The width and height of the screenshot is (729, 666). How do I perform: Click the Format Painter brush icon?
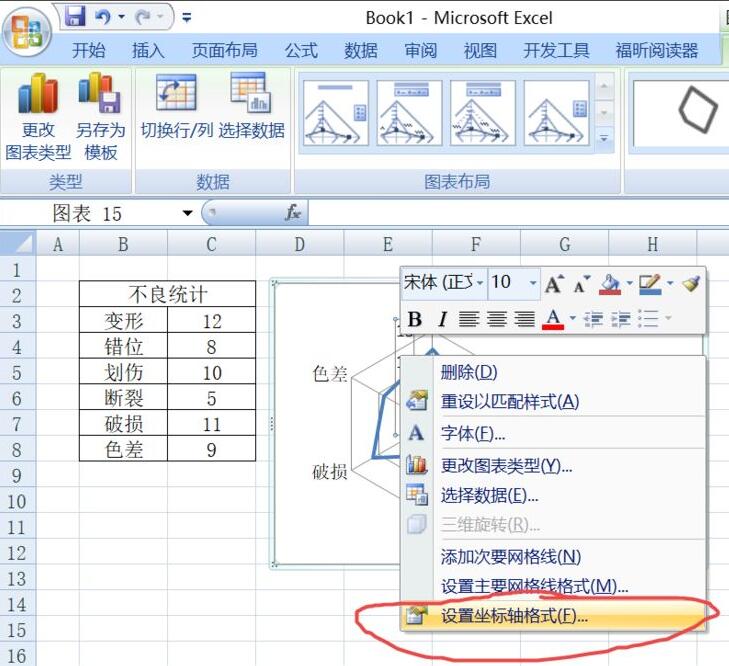click(691, 283)
